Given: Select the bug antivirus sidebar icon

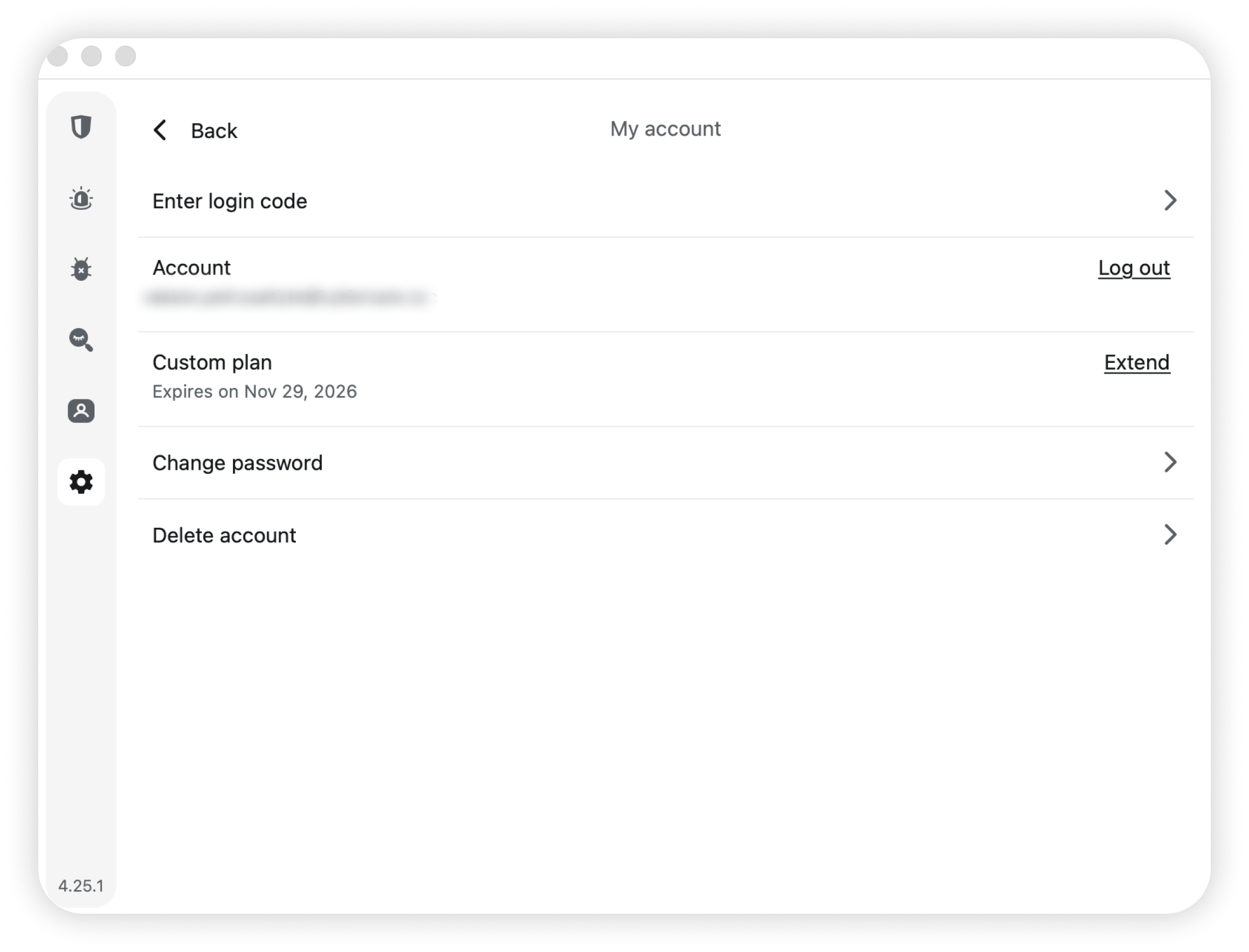Looking at the screenshot, I should coord(81,269).
